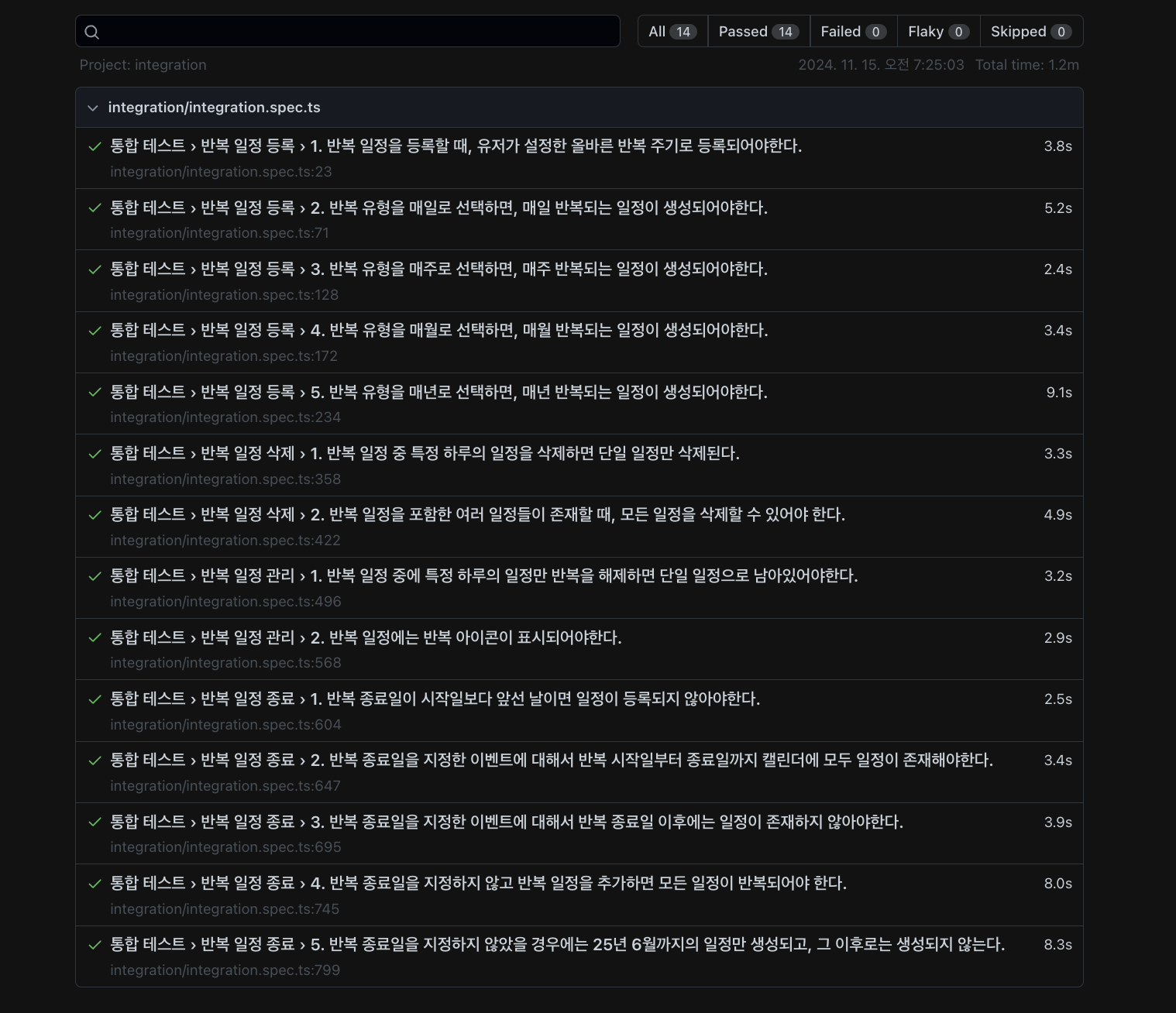This screenshot has height=1013, width=1176.
Task: Open test '2. 반복 유형을 매일로 선택하면'
Action: point(438,208)
